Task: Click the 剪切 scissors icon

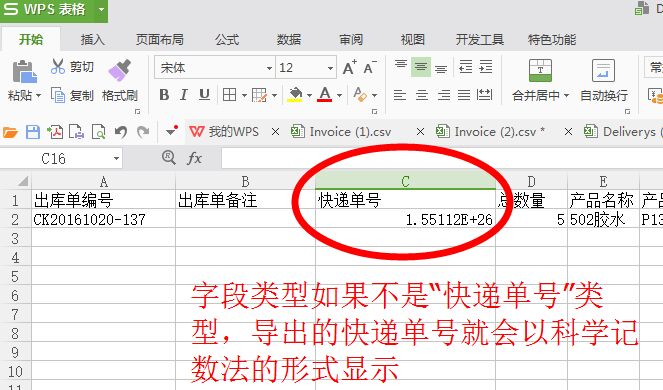Action: tap(58, 67)
